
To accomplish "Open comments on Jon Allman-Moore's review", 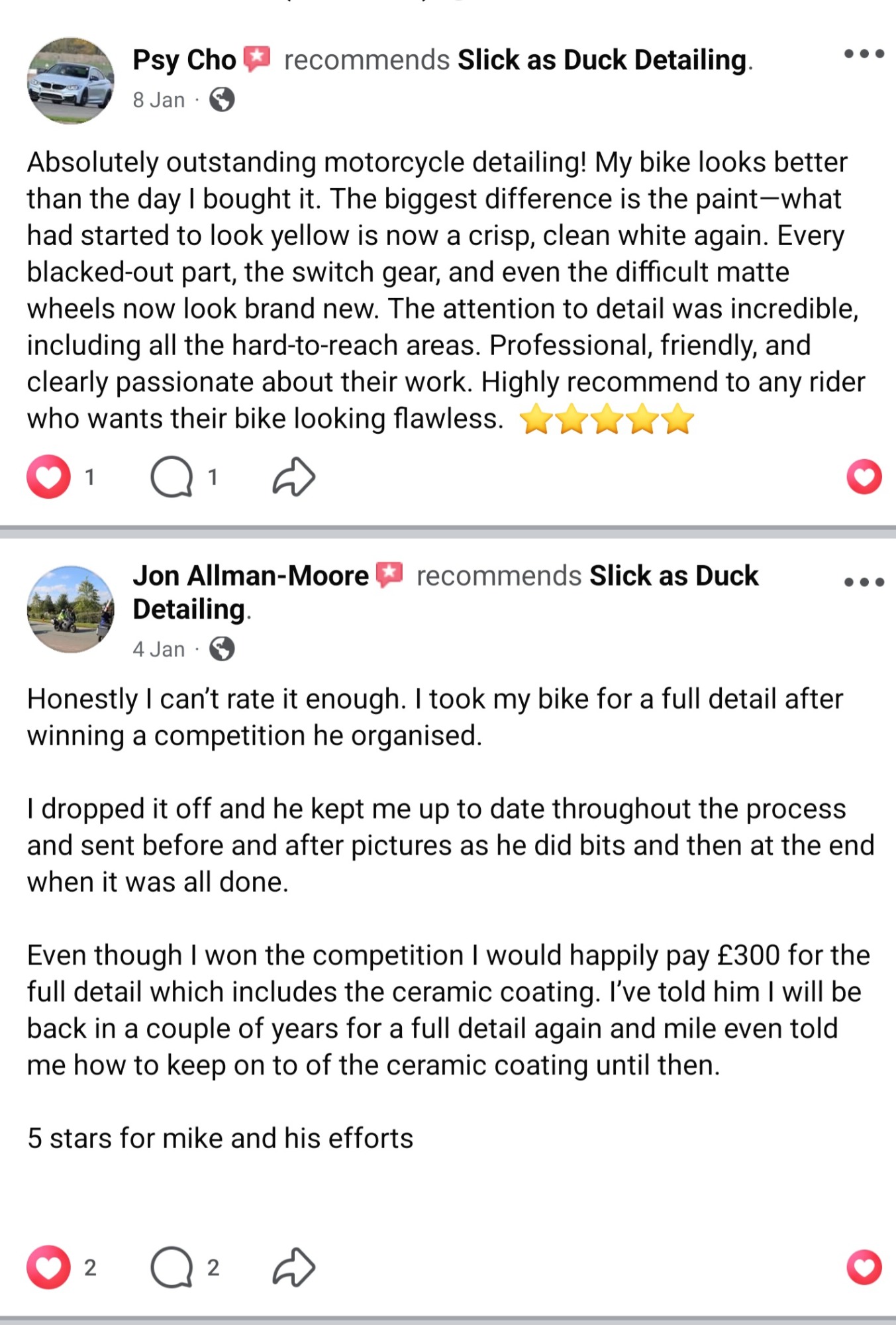I will click(x=172, y=1267).
